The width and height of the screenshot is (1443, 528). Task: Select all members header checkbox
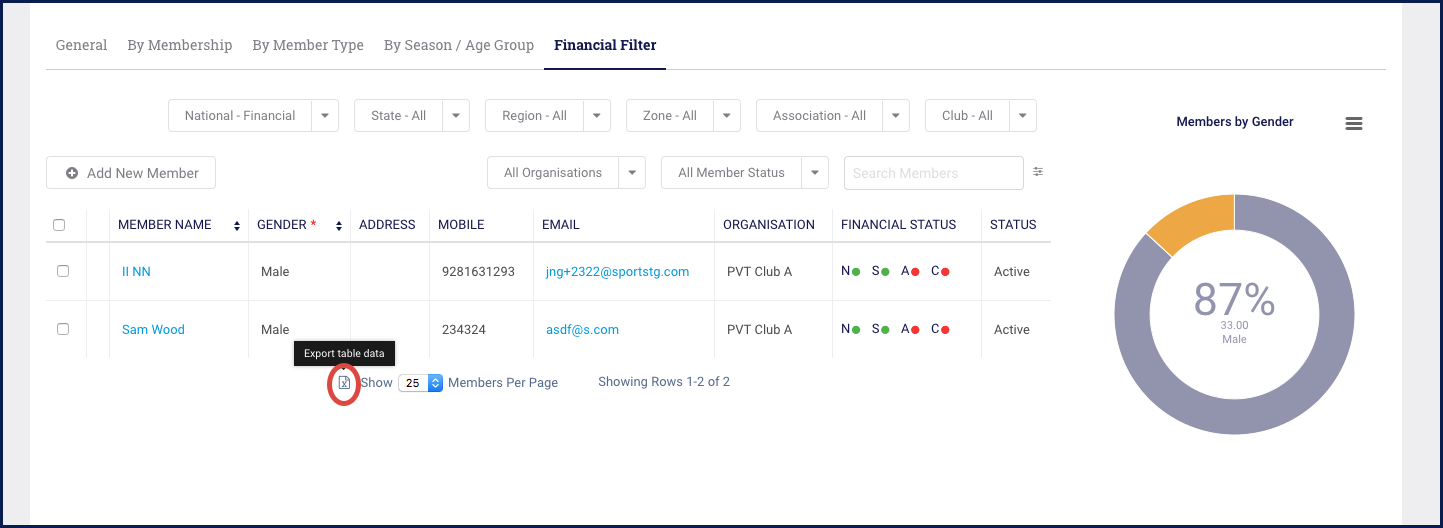[x=59, y=225]
